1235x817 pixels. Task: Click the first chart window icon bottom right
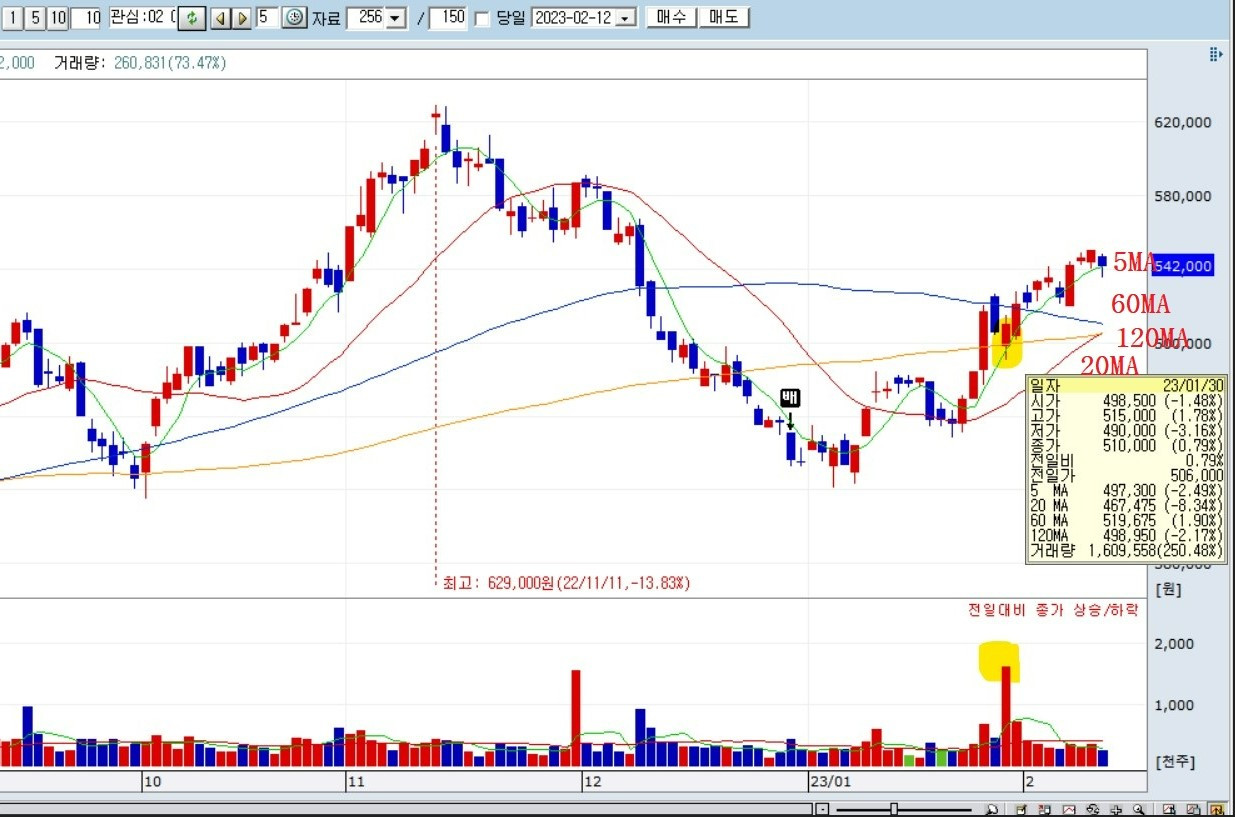[x=1169, y=809]
